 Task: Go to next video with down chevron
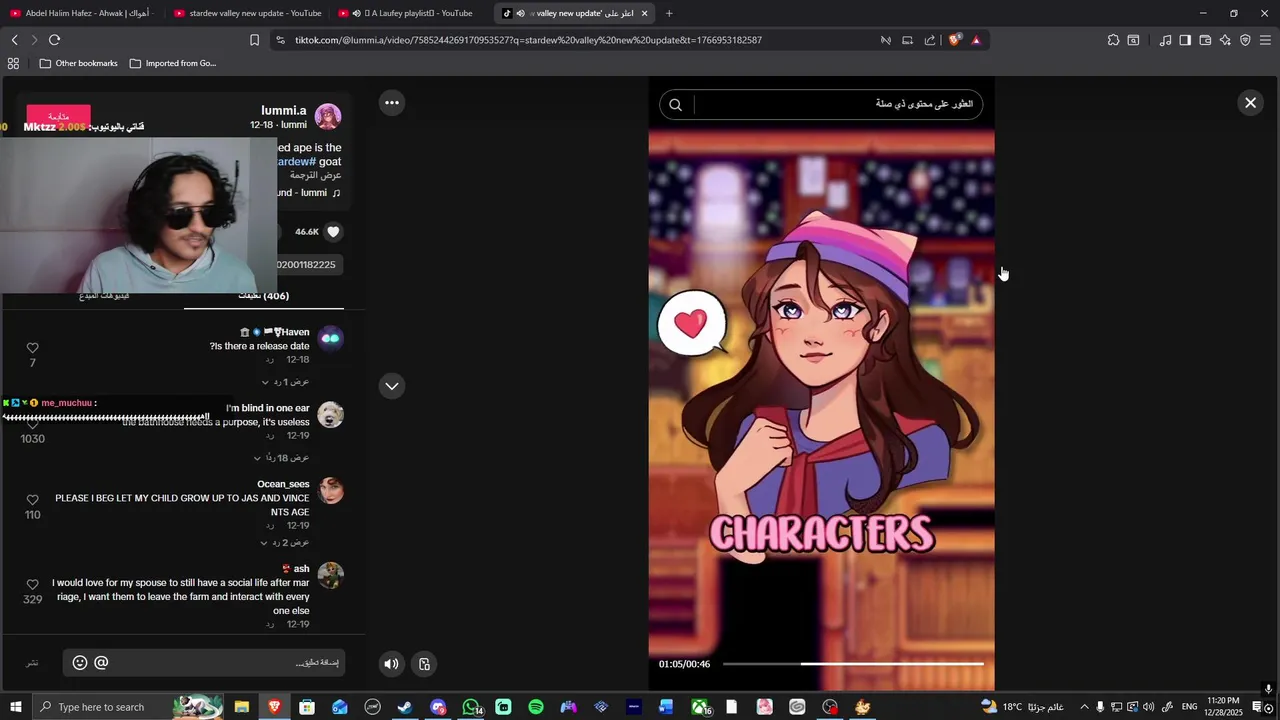(x=392, y=386)
